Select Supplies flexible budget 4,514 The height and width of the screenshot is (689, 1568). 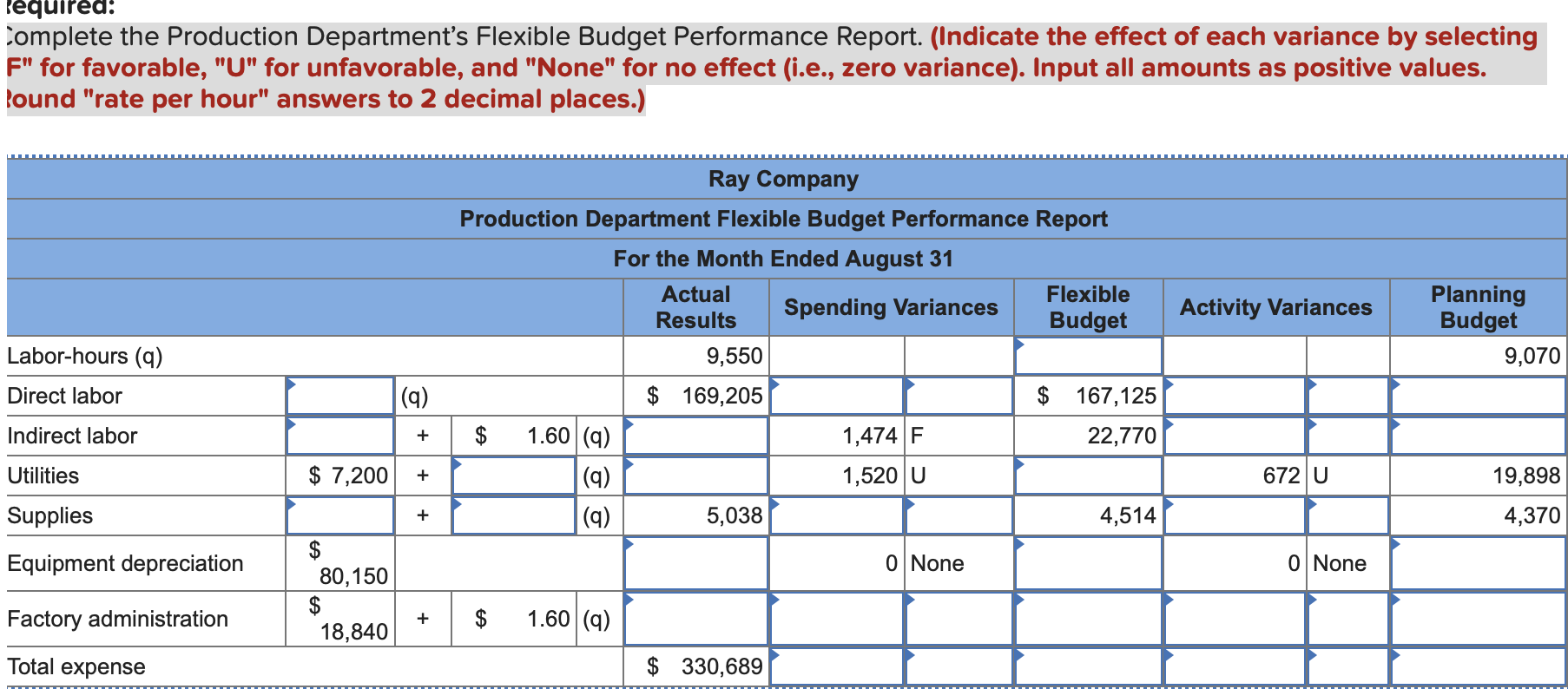1089,515
